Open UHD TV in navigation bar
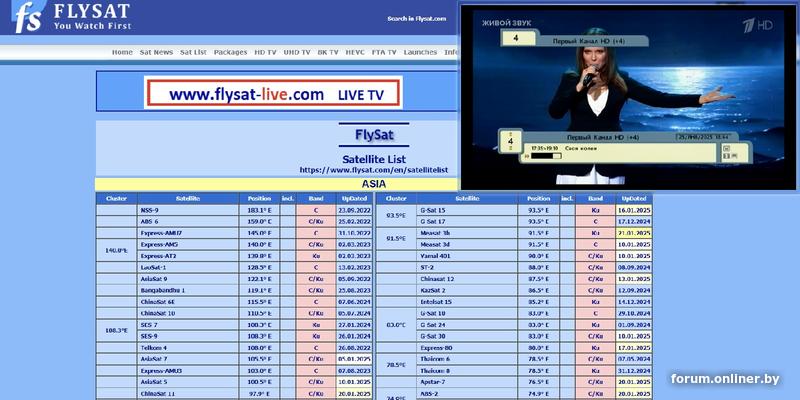Image resolution: width=800 pixels, height=400 pixels. click(297, 52)
